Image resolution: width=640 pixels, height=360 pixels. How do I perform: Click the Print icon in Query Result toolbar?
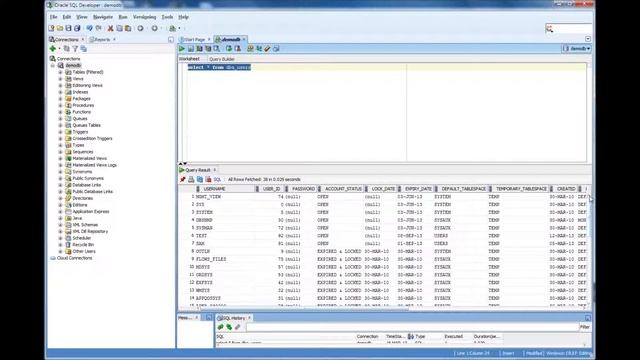[x=191, y=179]
